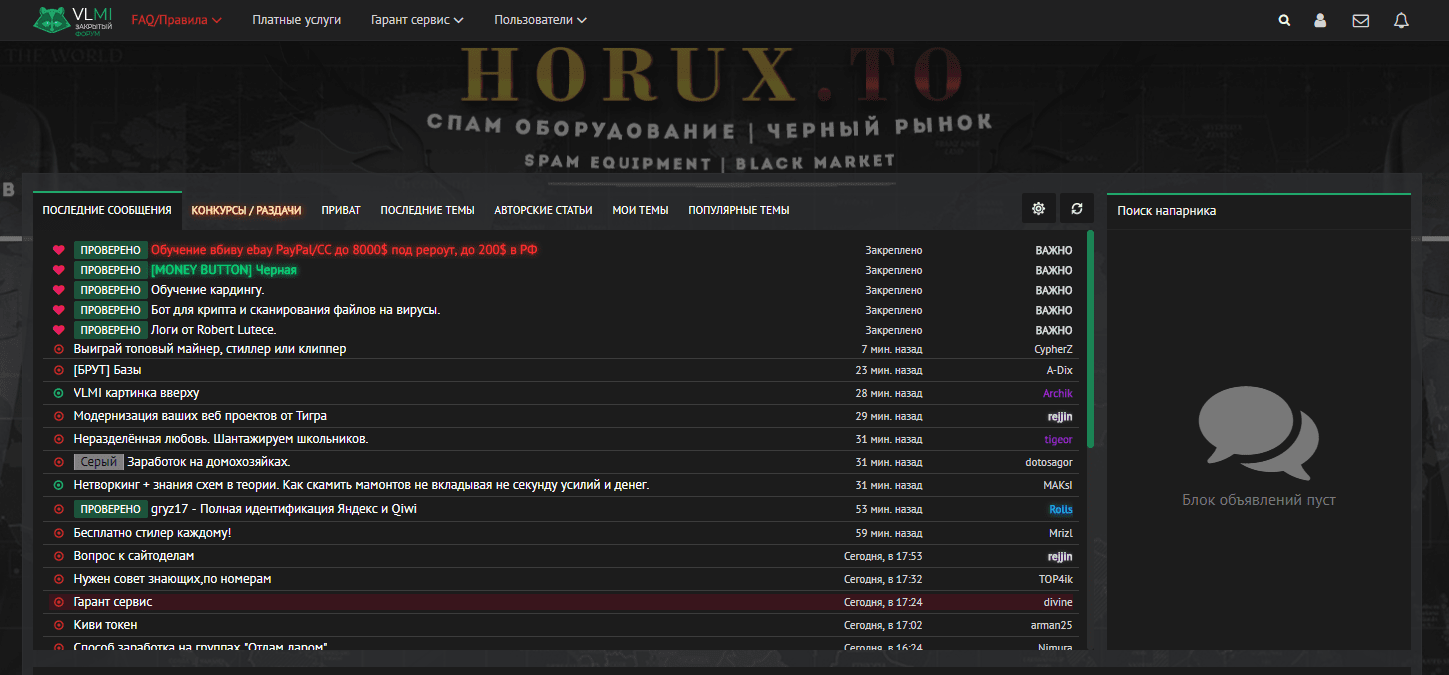
Task: Switch to the Последние темы tab
Action: (427, 210)
